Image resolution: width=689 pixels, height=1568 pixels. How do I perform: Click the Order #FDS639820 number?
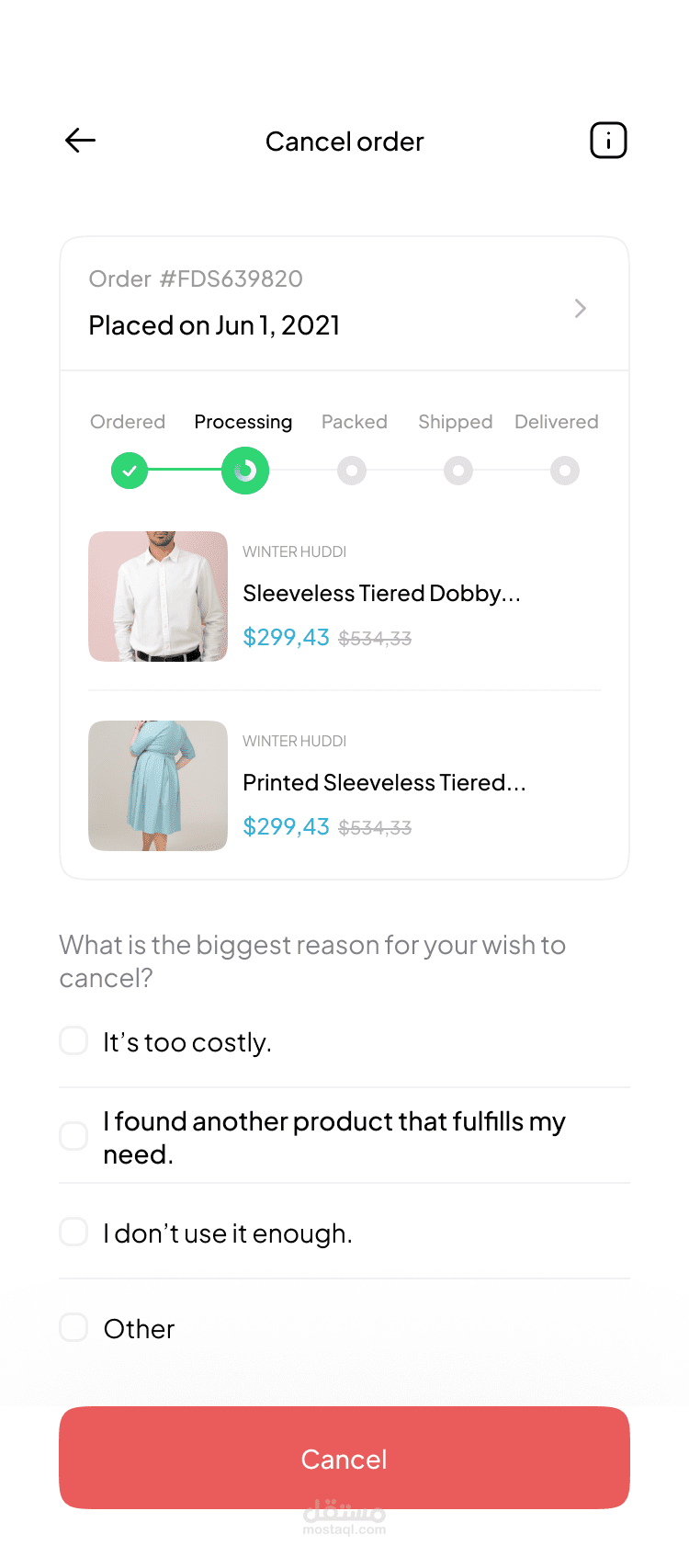(x=196, y=278)
